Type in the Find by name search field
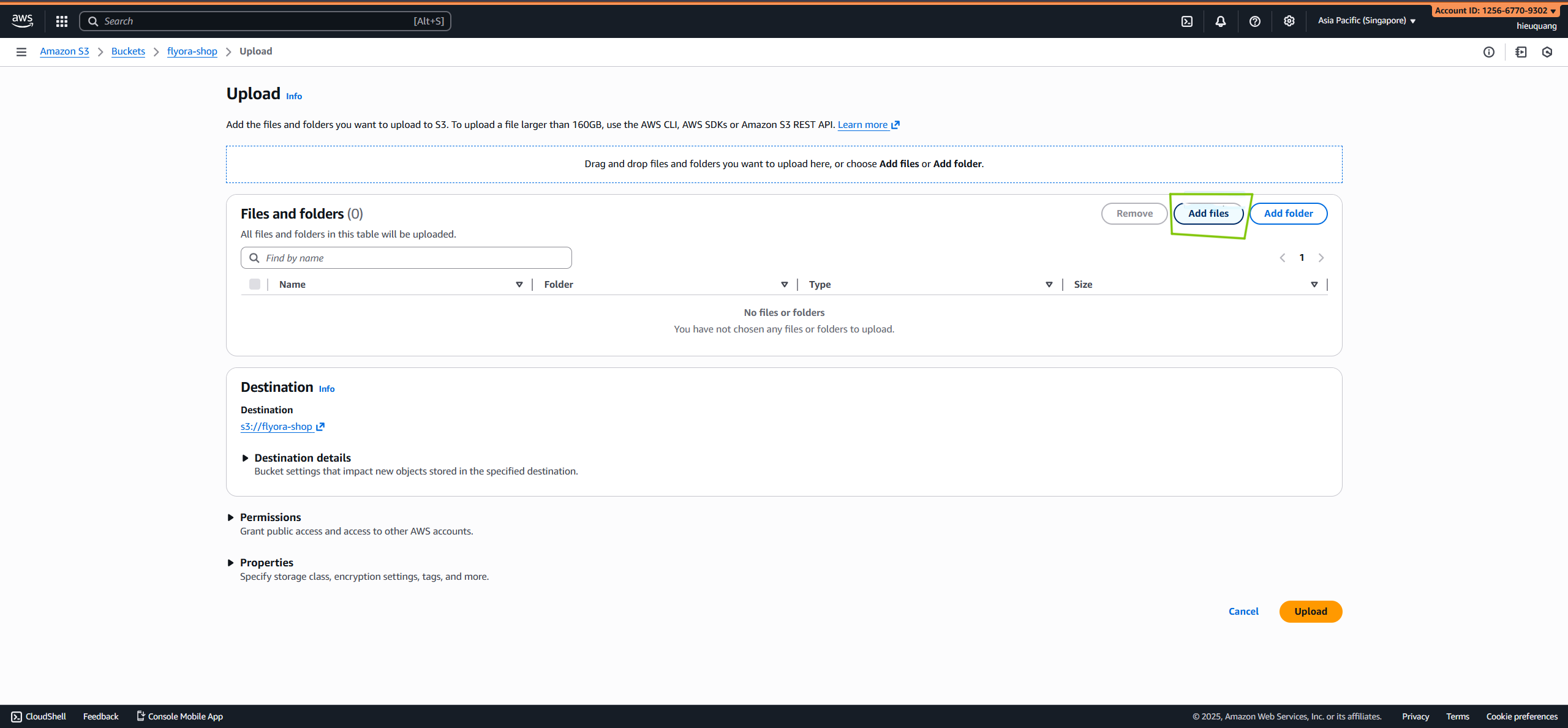The height and width of the screenshot is (728, 1568). click(405, 257)
